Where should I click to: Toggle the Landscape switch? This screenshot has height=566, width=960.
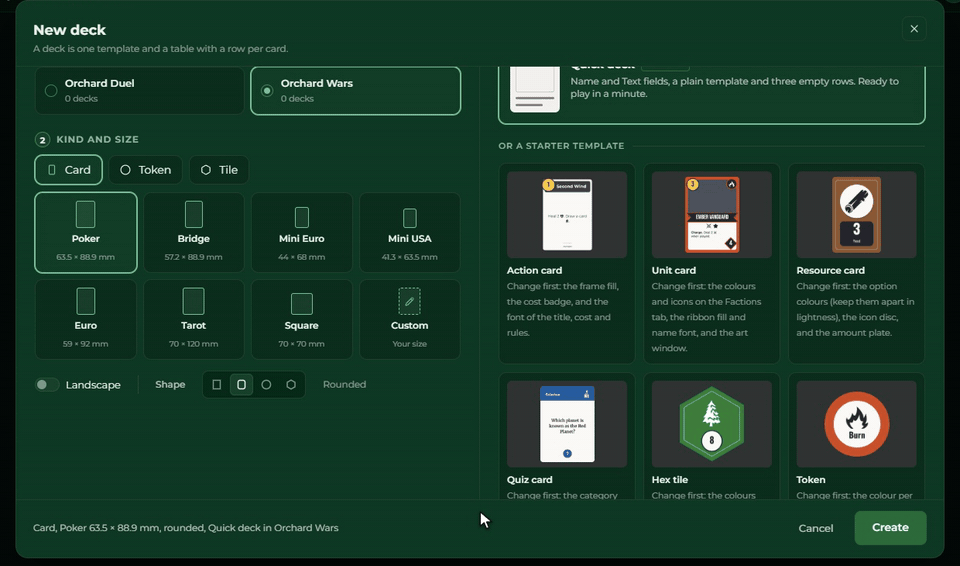click(47, 385)
